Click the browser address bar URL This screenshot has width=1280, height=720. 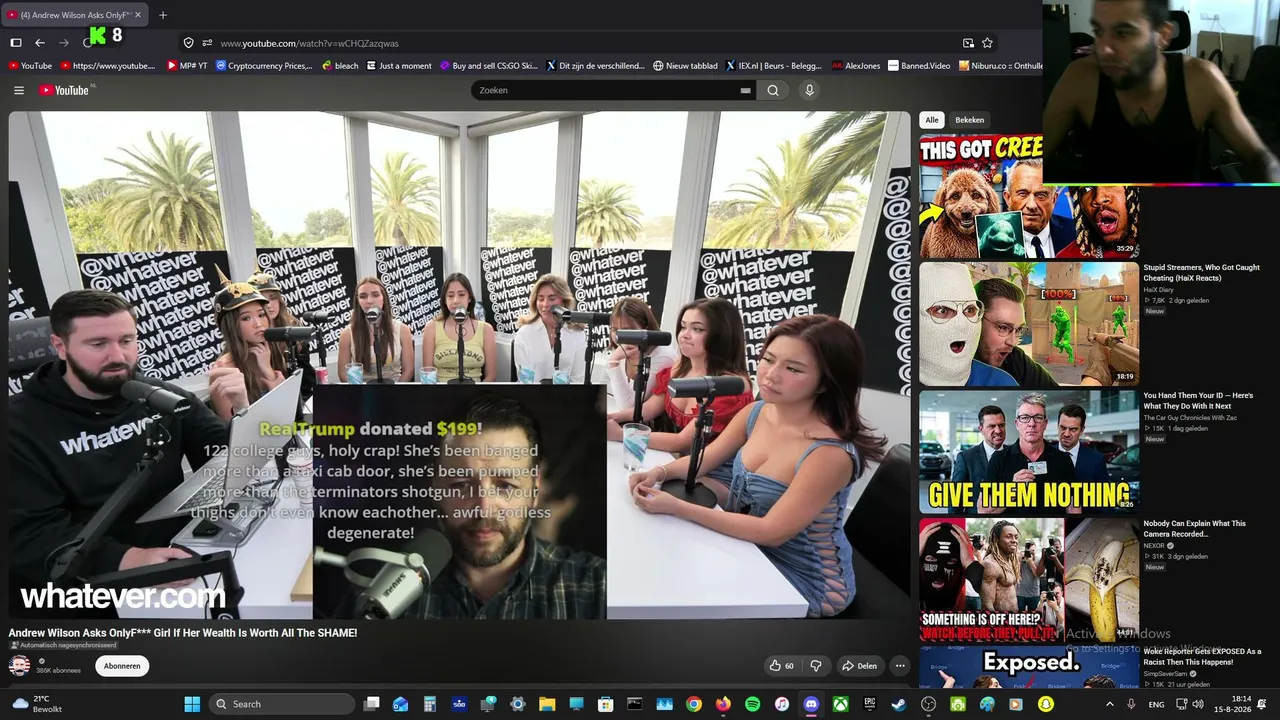310,44
